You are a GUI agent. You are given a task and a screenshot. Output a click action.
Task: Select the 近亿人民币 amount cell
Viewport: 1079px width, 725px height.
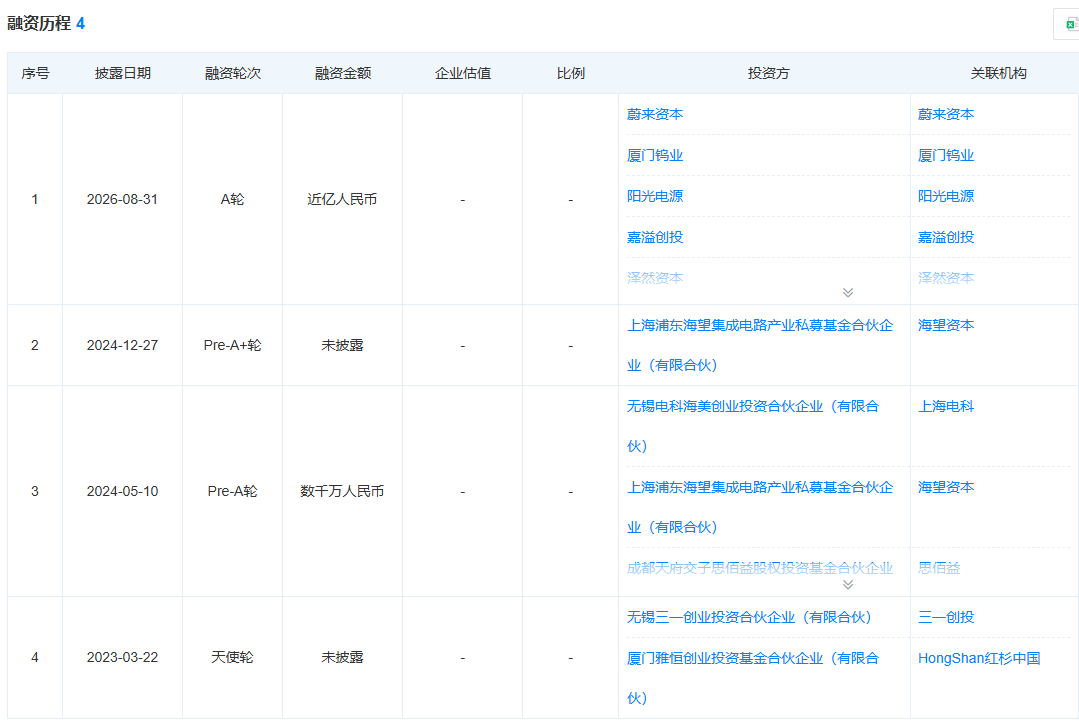342,199
